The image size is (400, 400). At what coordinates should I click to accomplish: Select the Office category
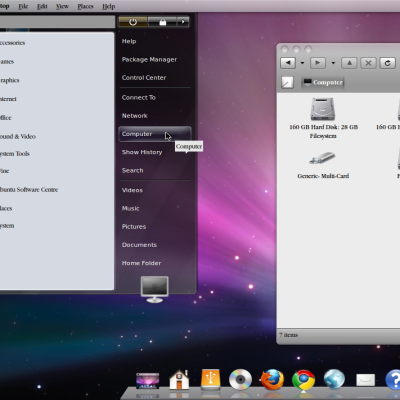[x=6, y=117]
